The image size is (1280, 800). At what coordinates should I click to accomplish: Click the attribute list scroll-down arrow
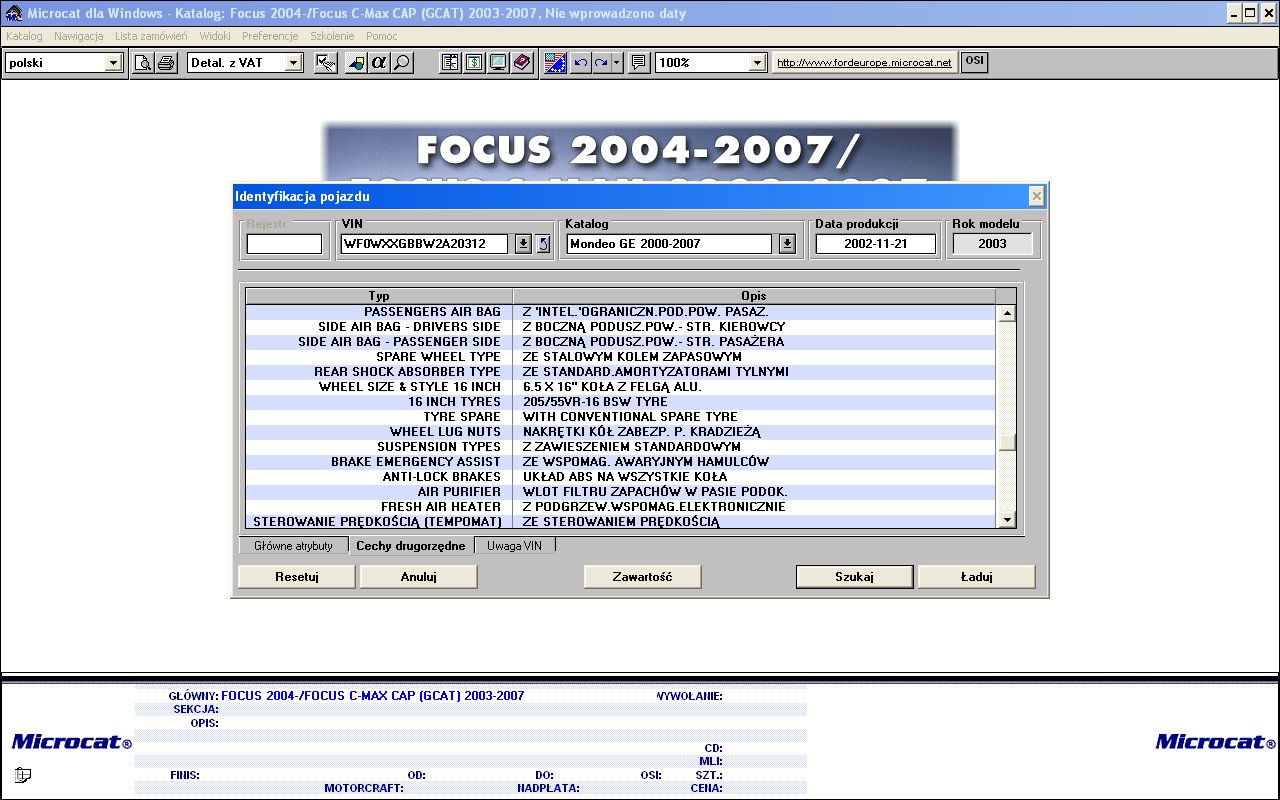[1008, 519]
